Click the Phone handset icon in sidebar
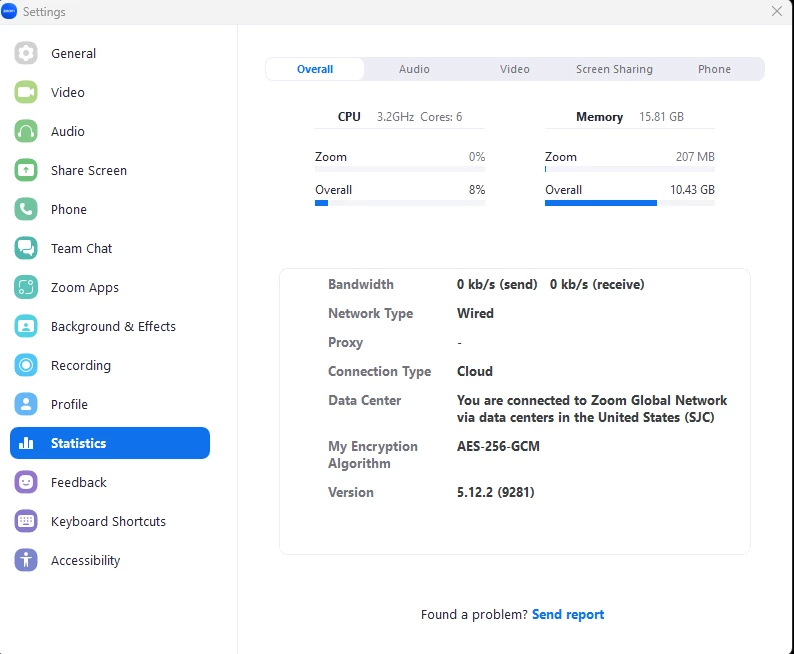Viewport: 794px width, 654px height. click(26, 209)
